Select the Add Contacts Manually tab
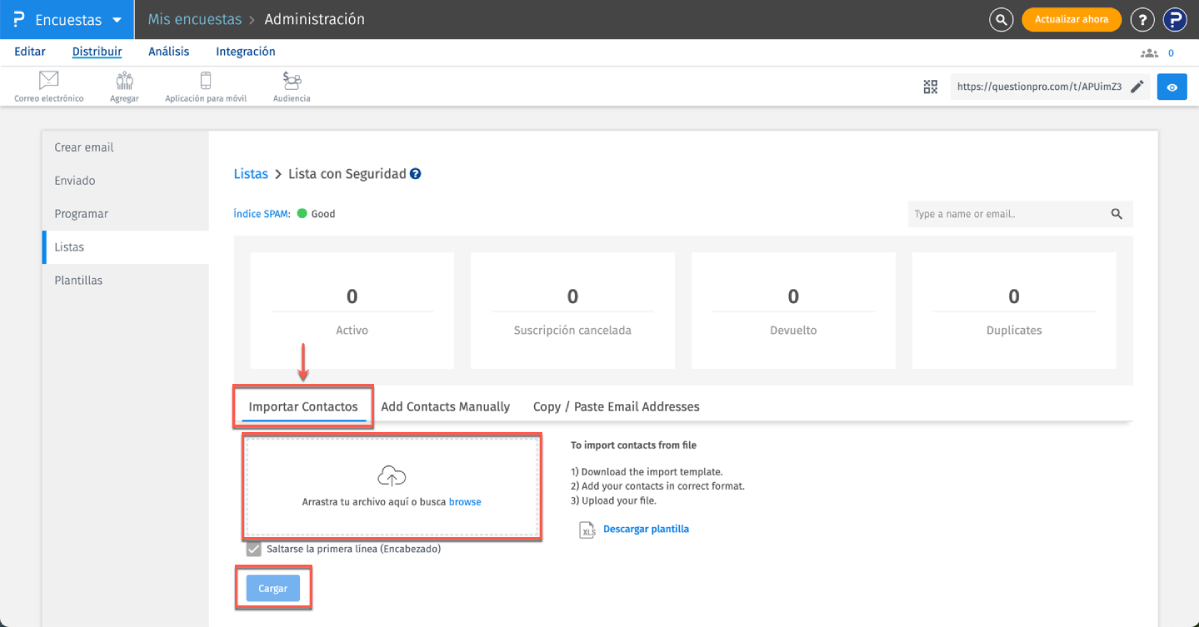This screenshot has height=627, width=1199. [x=445, y=407]
